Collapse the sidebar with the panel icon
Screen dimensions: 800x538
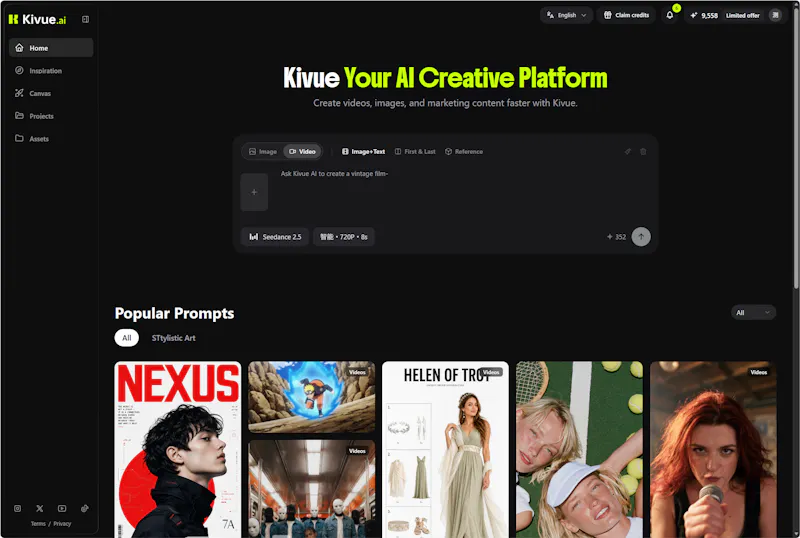pyautogui.click(x=85, y=19)
